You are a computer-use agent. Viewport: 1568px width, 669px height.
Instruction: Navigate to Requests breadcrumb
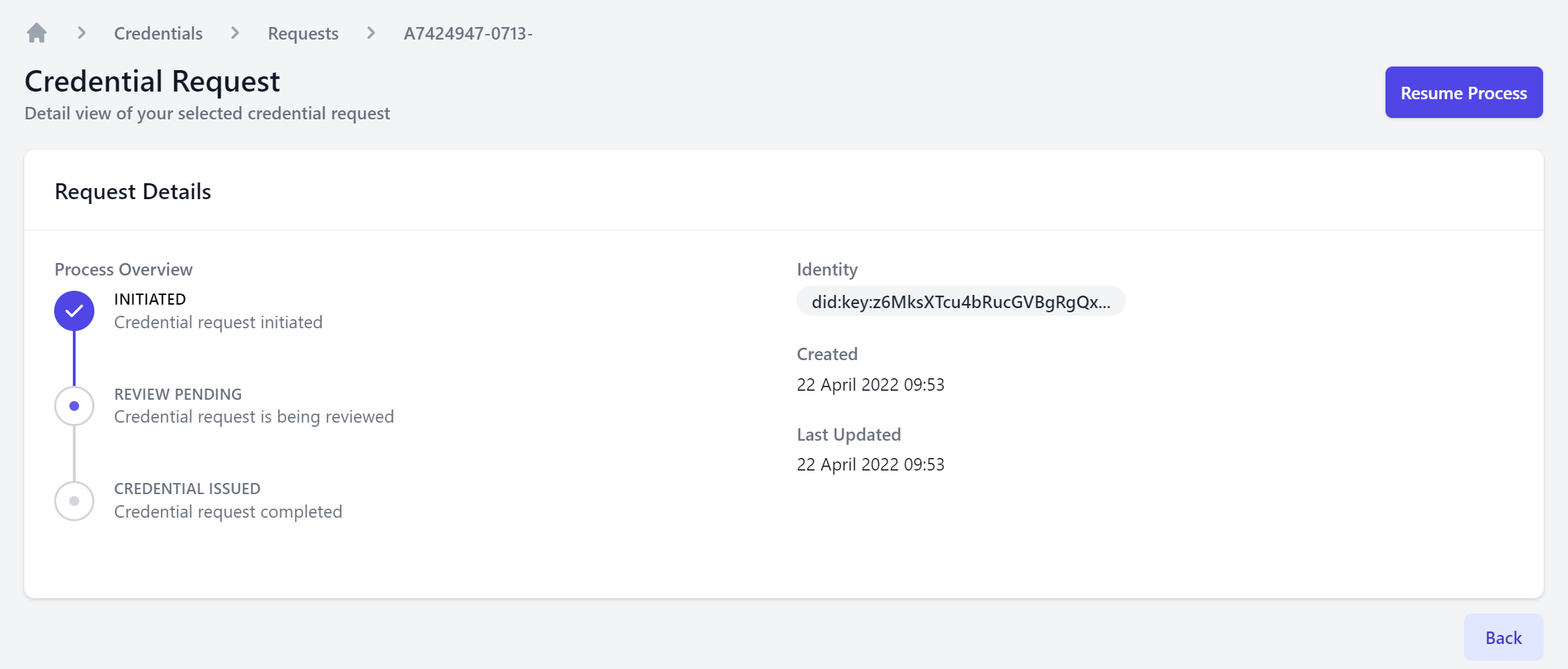tap(303, 33)
